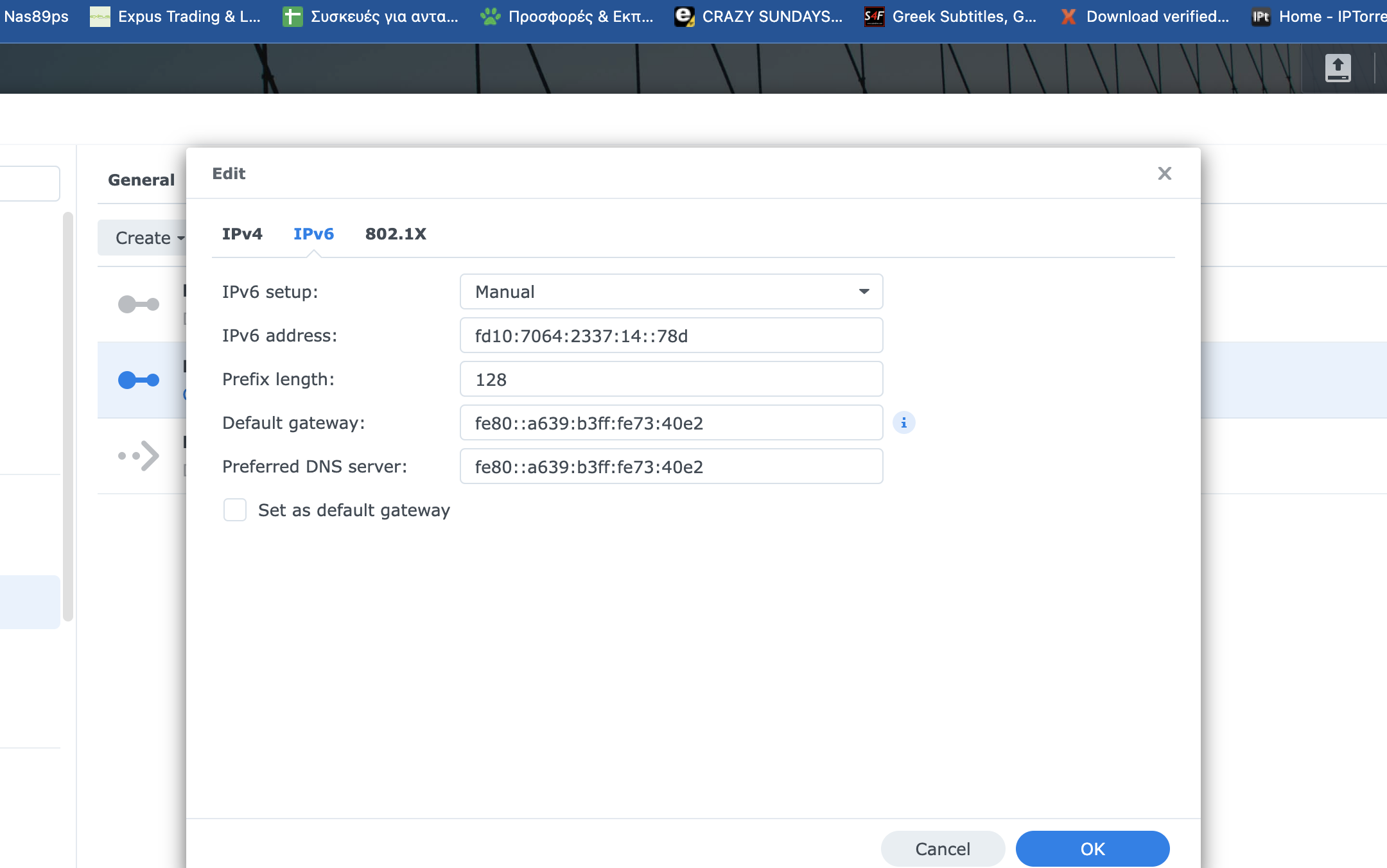Expand the IPv6 setup Manual dropdown

click(671, 291)
